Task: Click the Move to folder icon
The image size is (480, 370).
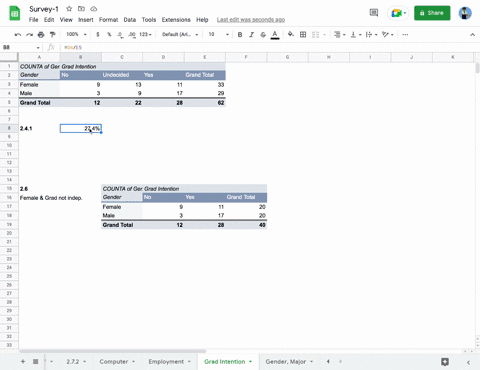Action: 81,9
